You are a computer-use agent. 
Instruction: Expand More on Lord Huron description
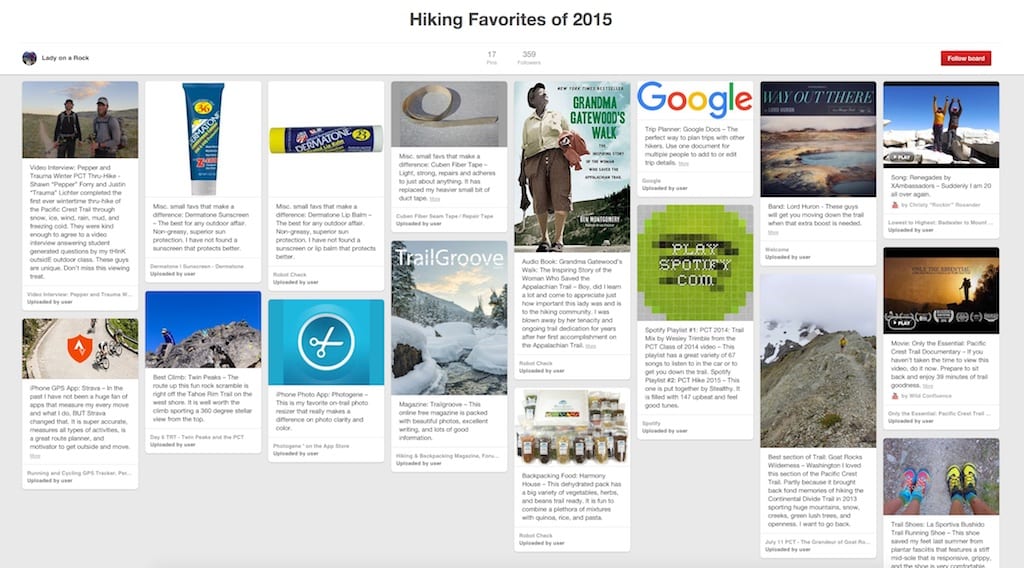[x=773, y=232]
